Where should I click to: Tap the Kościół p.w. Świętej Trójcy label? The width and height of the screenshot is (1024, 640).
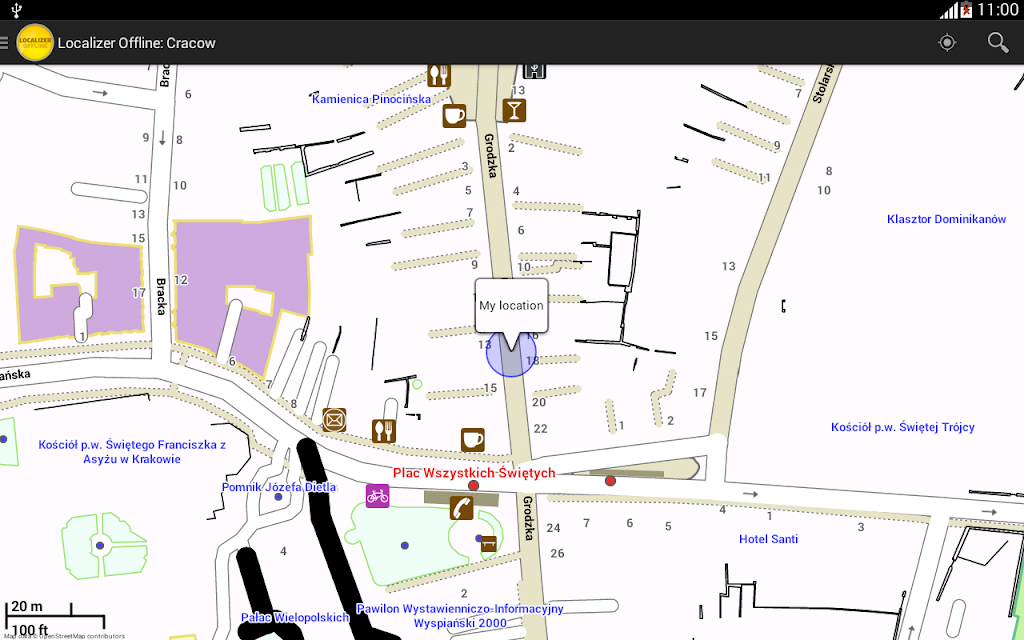point(903,427)
